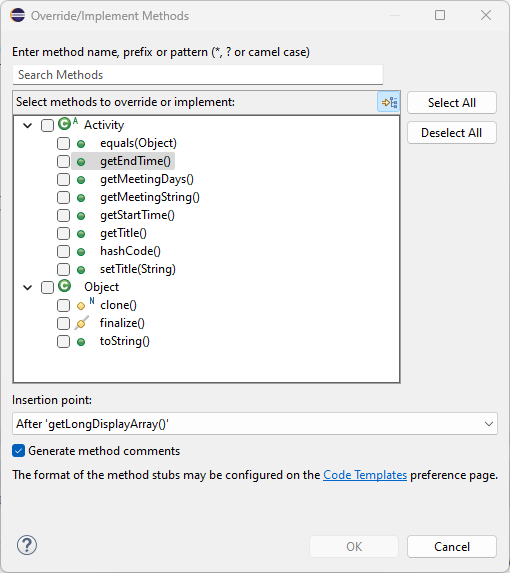
Task: Click the Activity class icon
Action: coord(65,124)
